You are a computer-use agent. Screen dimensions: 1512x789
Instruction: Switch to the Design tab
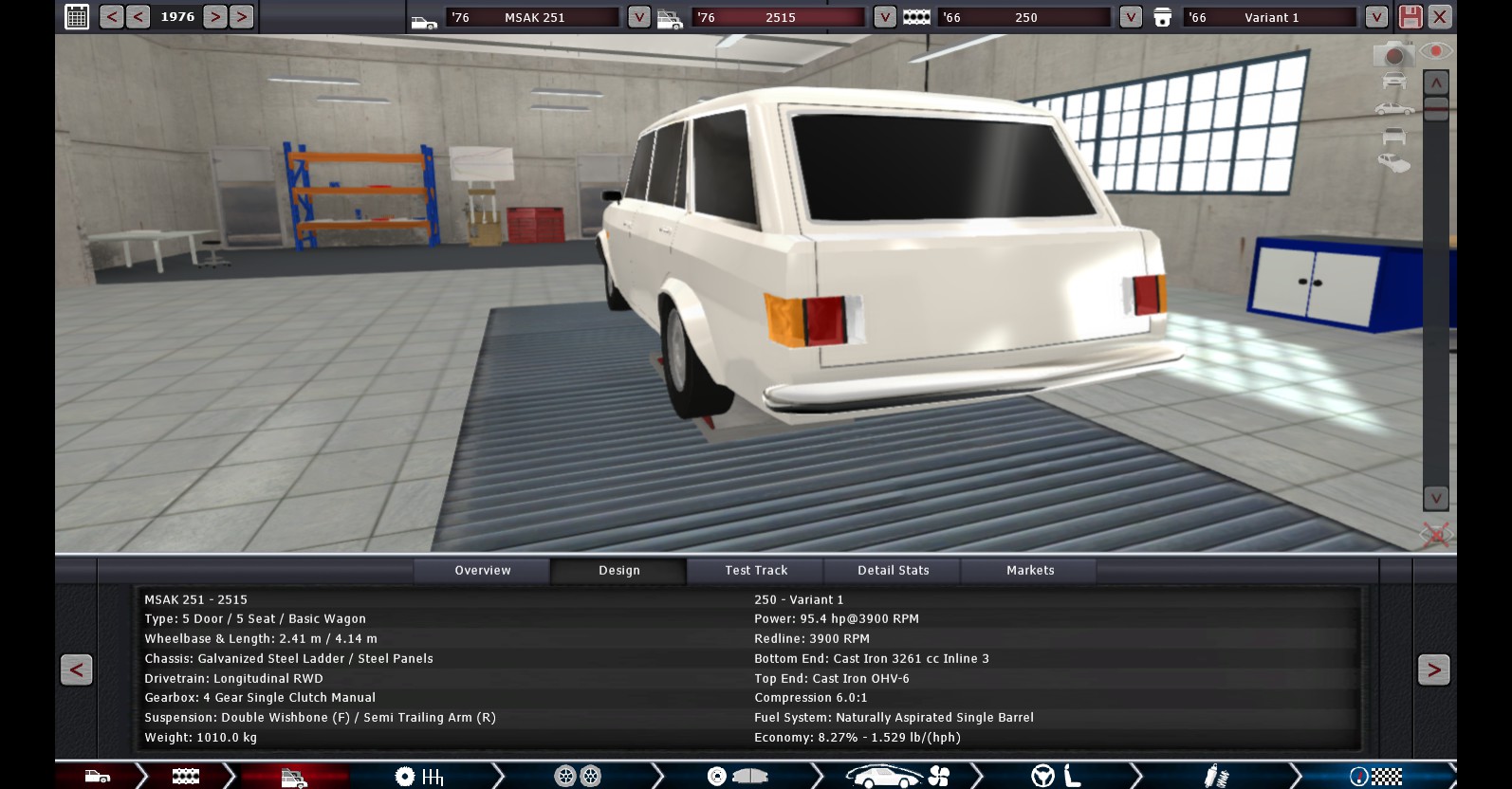[x=618, y=570]
